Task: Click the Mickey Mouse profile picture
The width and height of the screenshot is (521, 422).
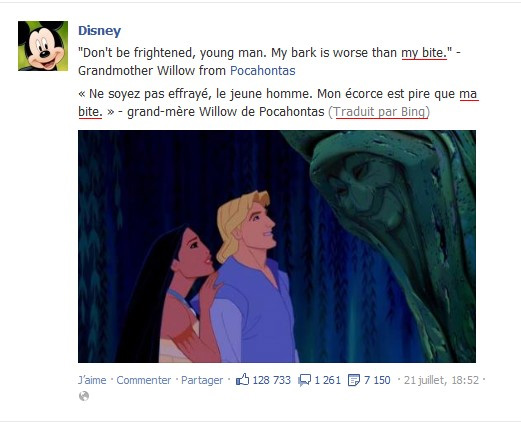Action: (x=43, y=46)
